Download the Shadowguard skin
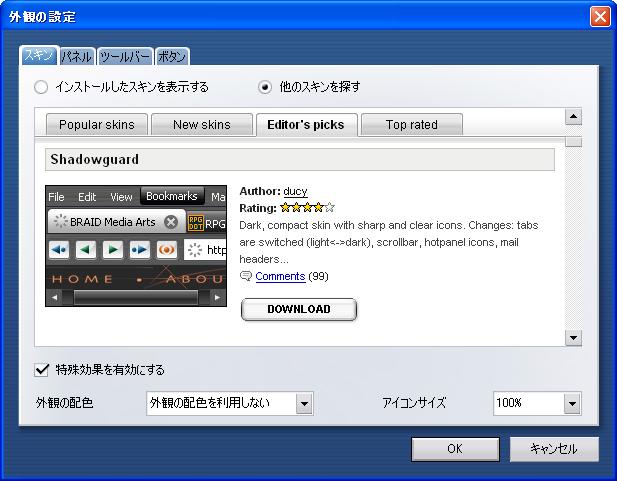This screenshot has width=617, height=481. click(299, 309)
